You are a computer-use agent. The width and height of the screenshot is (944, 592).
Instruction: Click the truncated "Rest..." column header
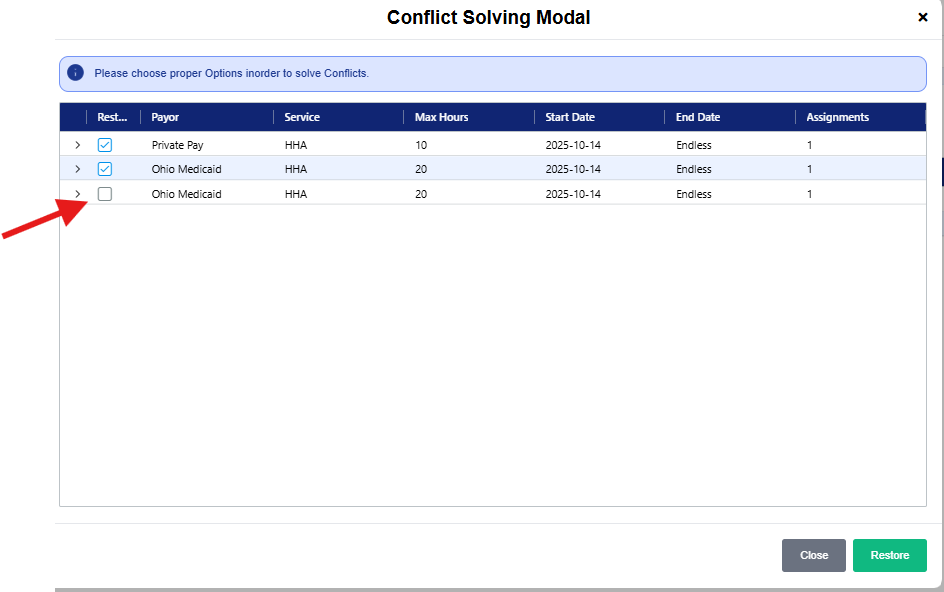pos(112,117)
